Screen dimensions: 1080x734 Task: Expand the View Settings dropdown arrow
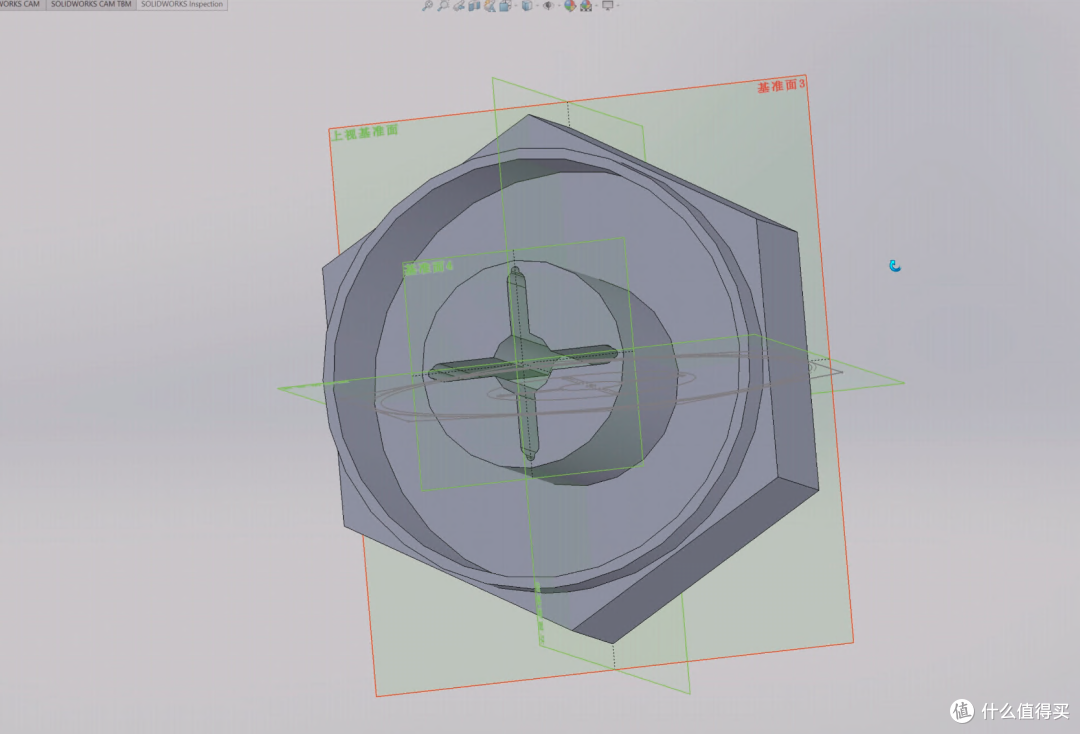click(x=618, y=6)
